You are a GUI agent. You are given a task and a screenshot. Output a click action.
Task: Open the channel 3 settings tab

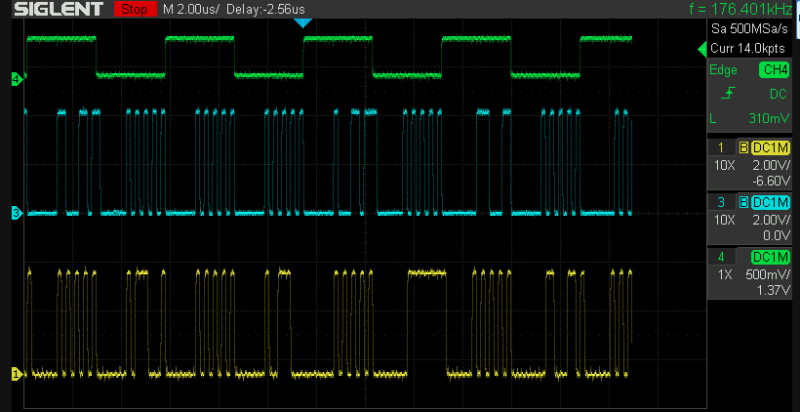[721, 202]
